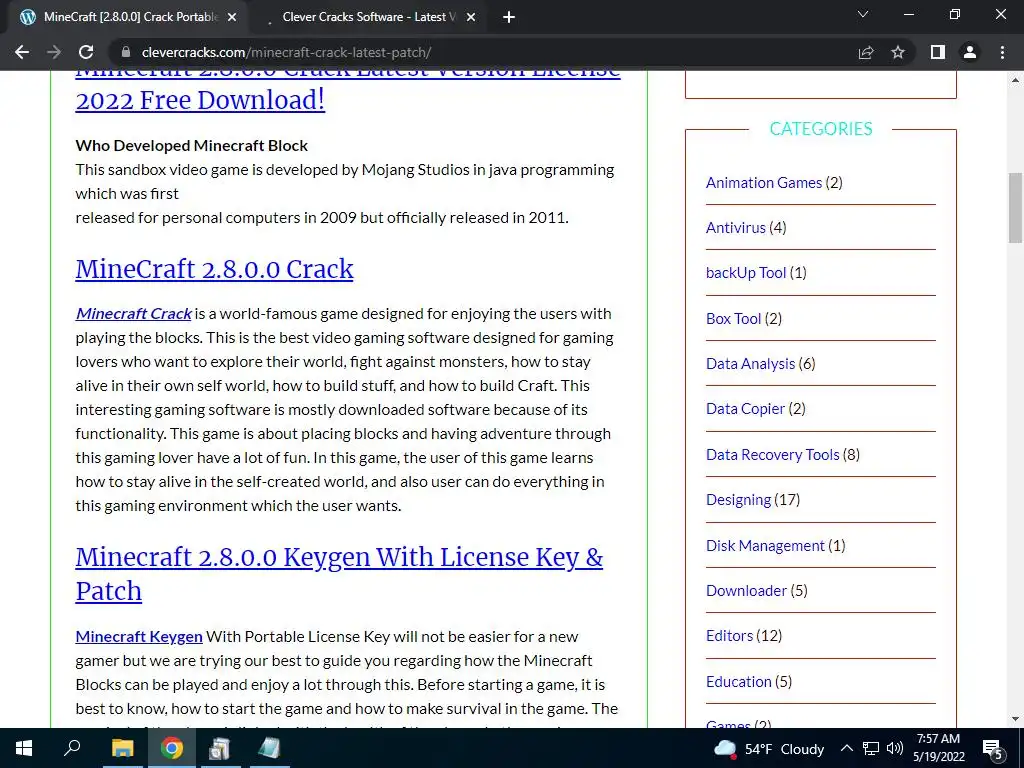Open the notification center icon

(993, 749)
